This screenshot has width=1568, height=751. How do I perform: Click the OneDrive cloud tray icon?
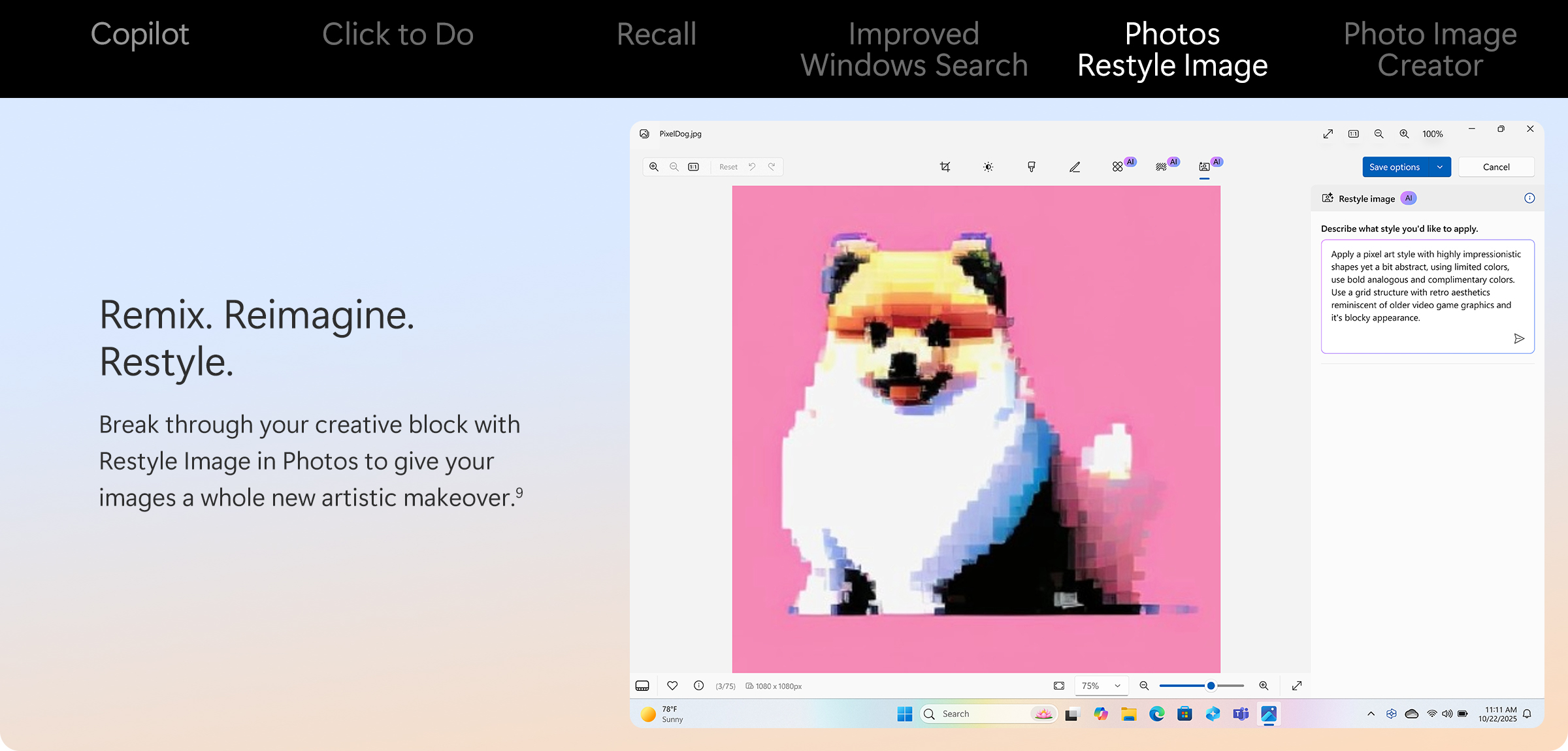1411,714
